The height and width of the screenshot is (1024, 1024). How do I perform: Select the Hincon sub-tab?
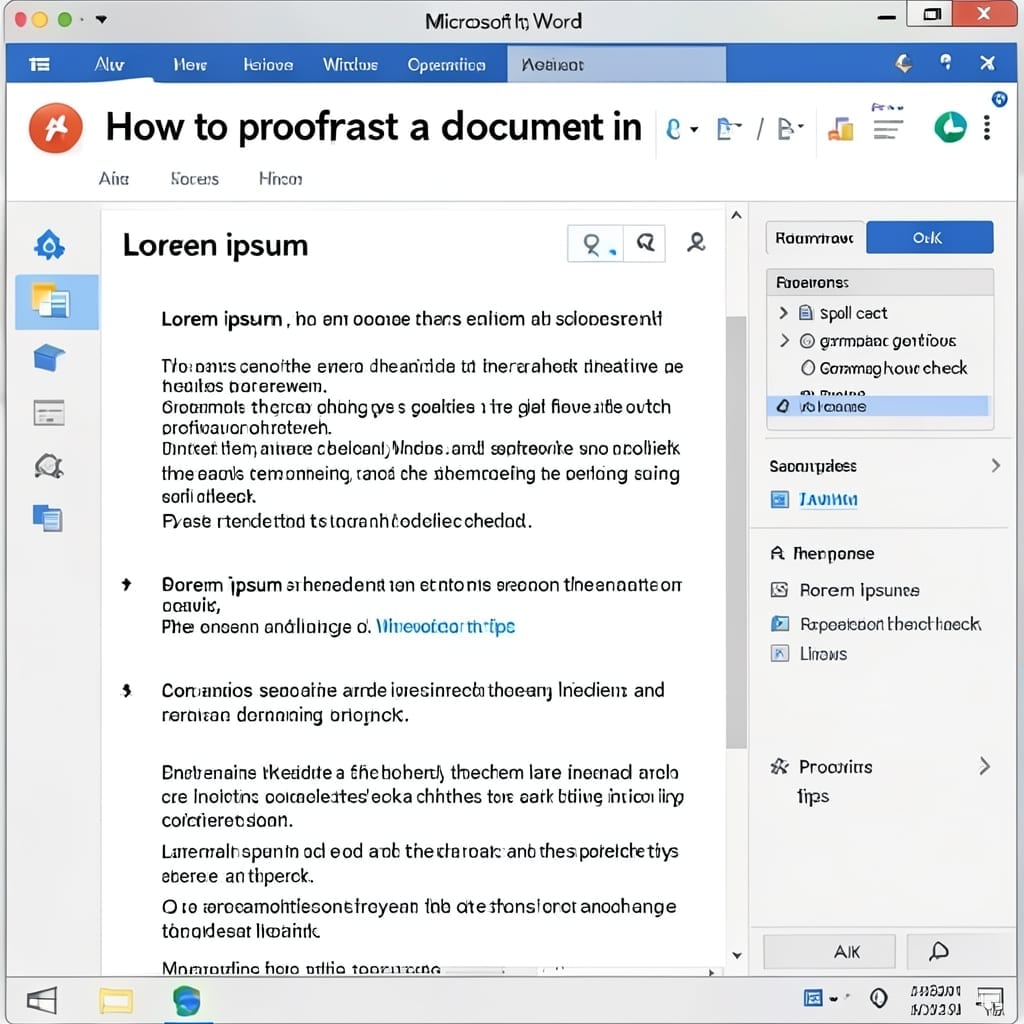click(280, 178)
